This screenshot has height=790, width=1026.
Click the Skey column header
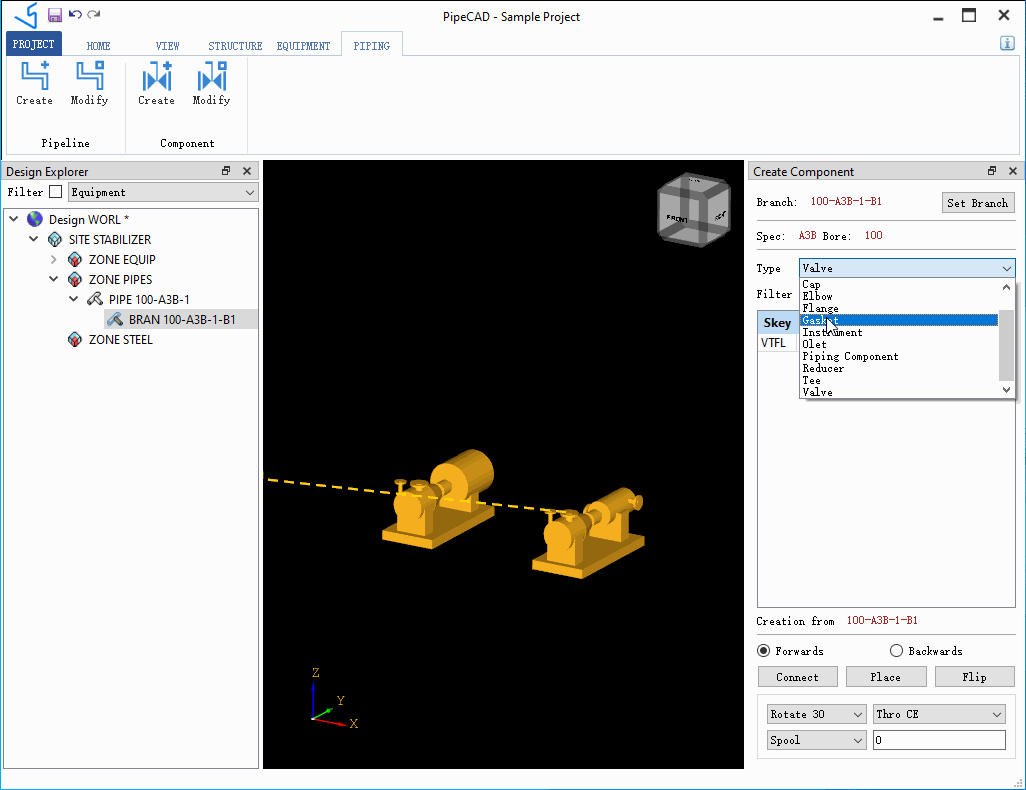778,323
